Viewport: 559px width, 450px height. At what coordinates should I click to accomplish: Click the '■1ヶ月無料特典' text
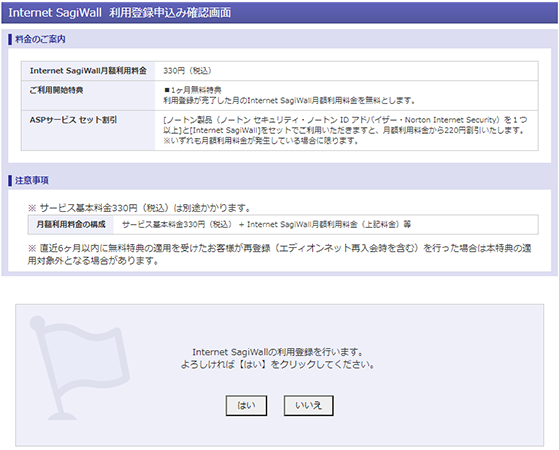point(193,90)
